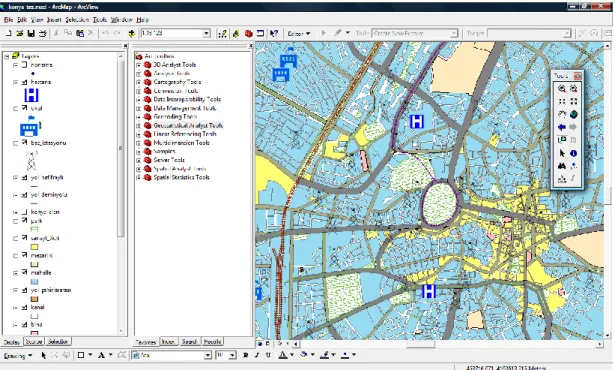Toggle visibility of the mezarlik layer
The width and height of the screenshot is (615, 370).
tap(24, 255)
